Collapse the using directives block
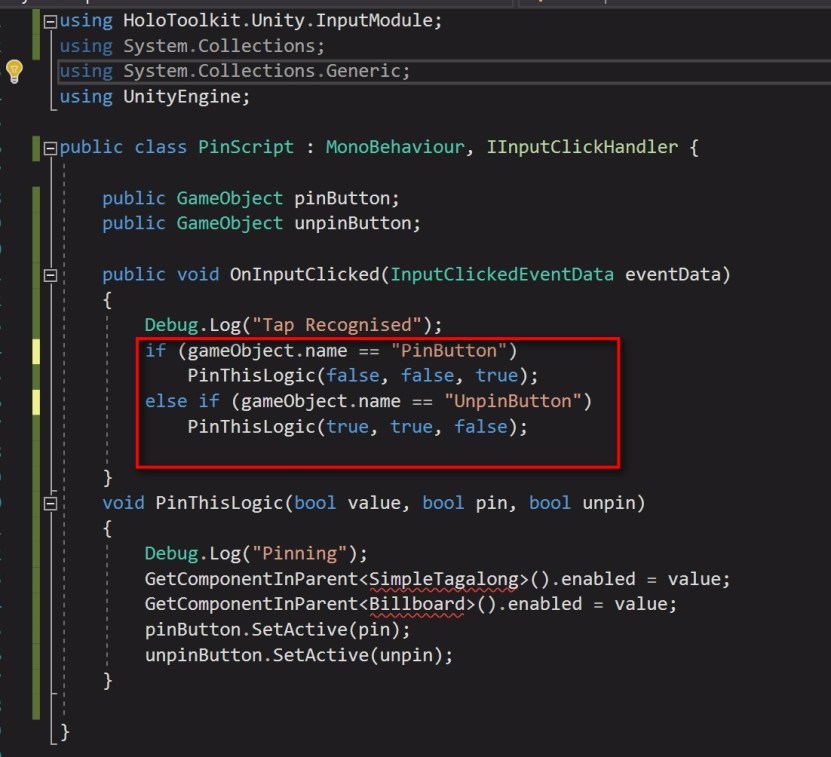 [x=50, y=22]
